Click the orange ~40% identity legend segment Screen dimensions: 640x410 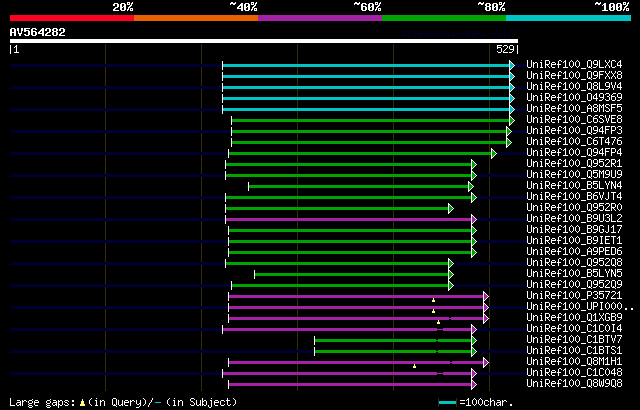pos(196,18)
